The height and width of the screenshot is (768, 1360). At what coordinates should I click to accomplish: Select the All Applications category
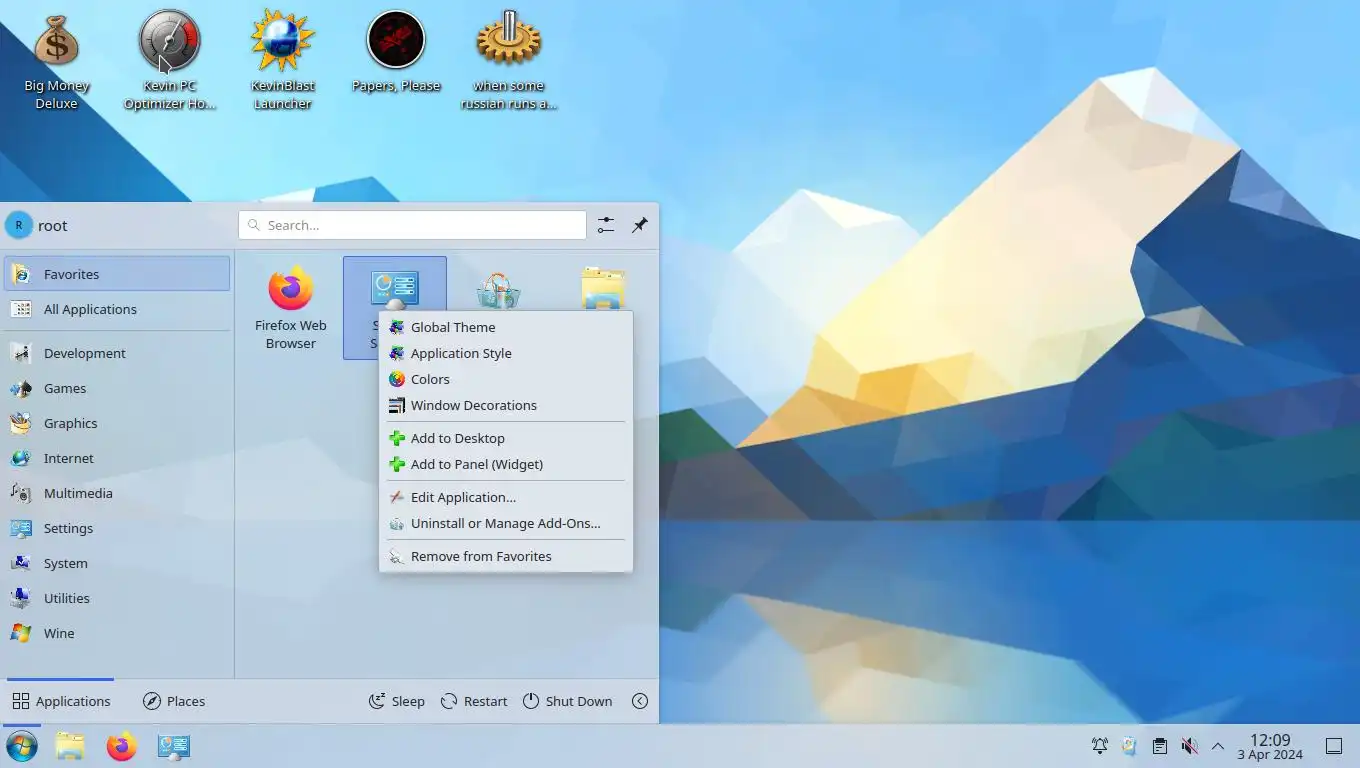pos(117,309)
